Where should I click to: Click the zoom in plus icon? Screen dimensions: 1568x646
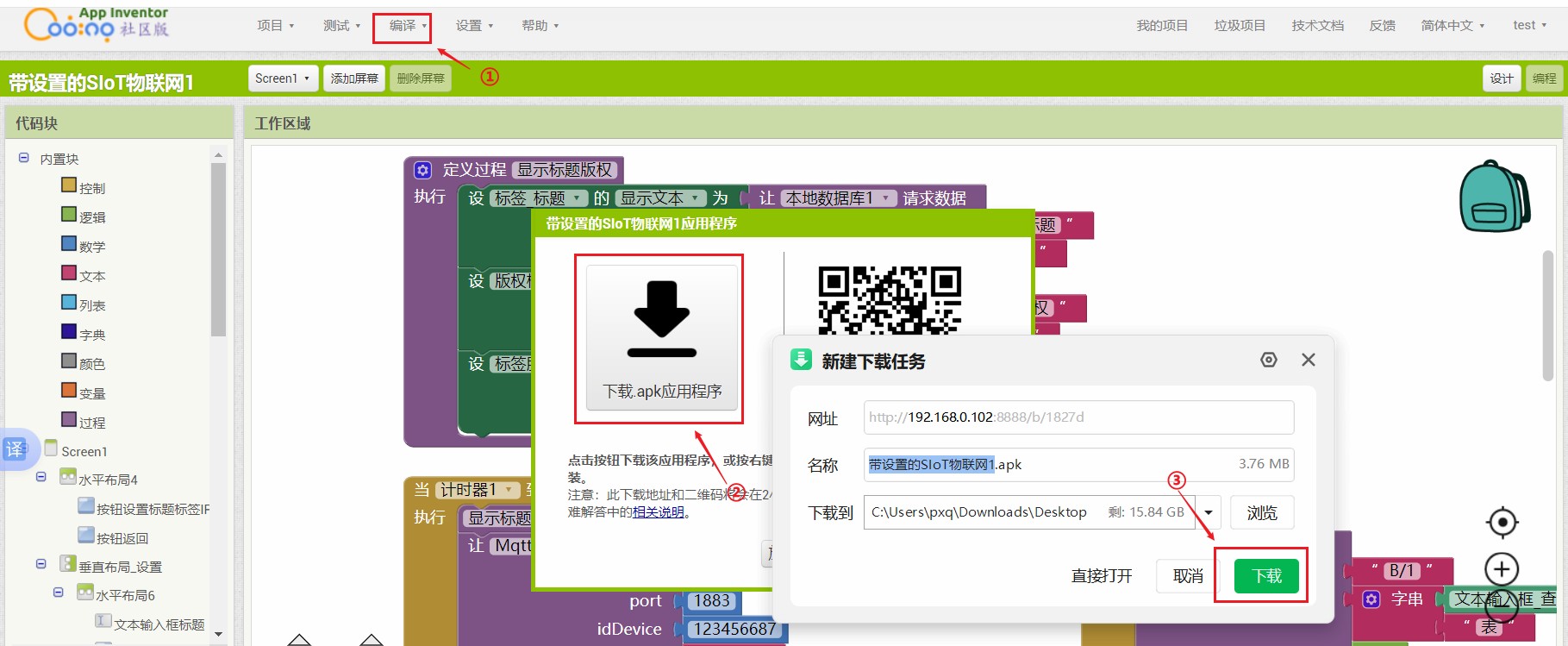[x=1502, y=569]
